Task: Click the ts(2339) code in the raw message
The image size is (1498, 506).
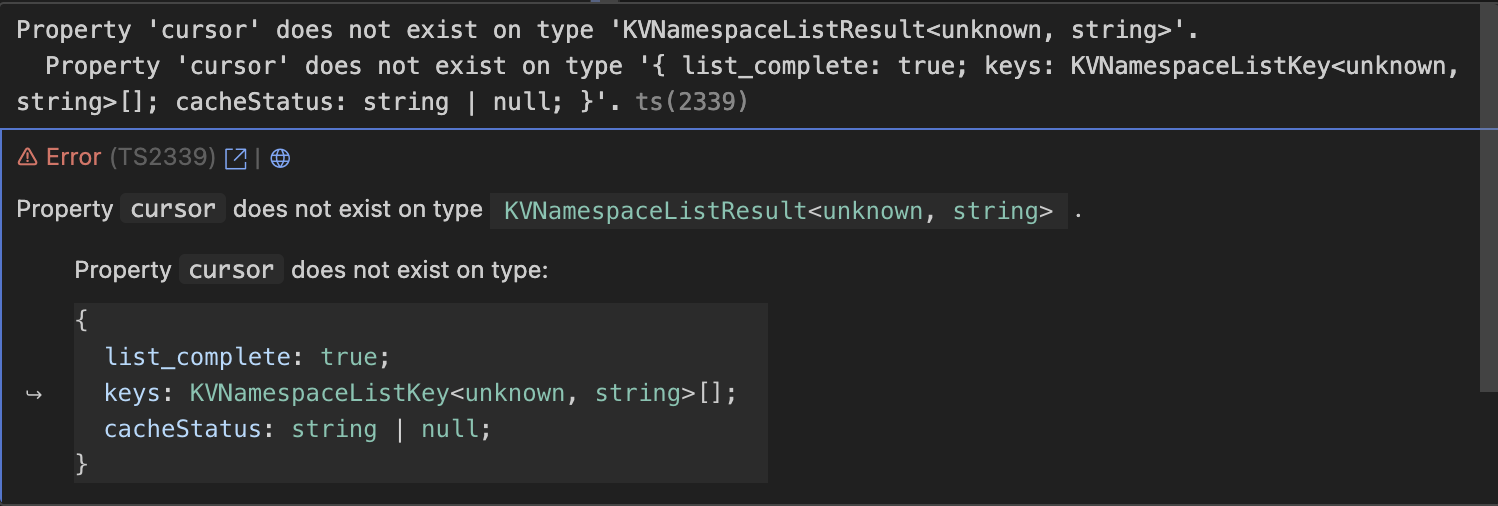Action: click(691, 102)
